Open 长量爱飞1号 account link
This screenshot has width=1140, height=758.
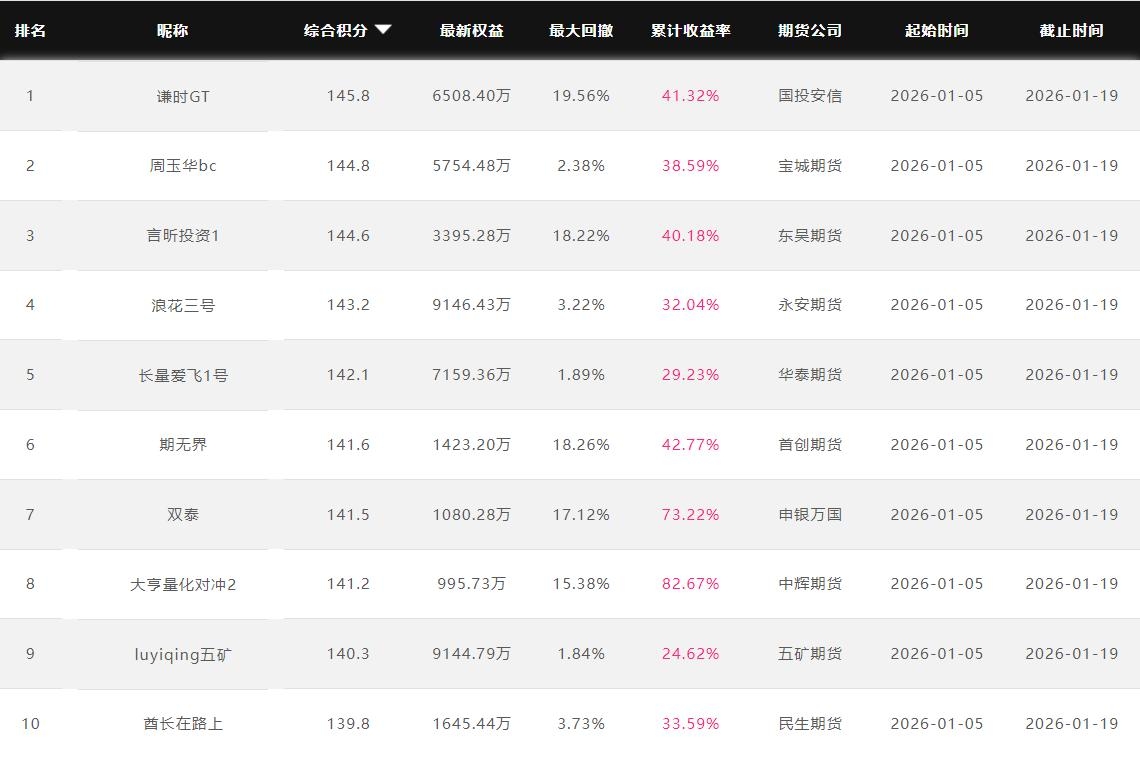coord(183,375)
